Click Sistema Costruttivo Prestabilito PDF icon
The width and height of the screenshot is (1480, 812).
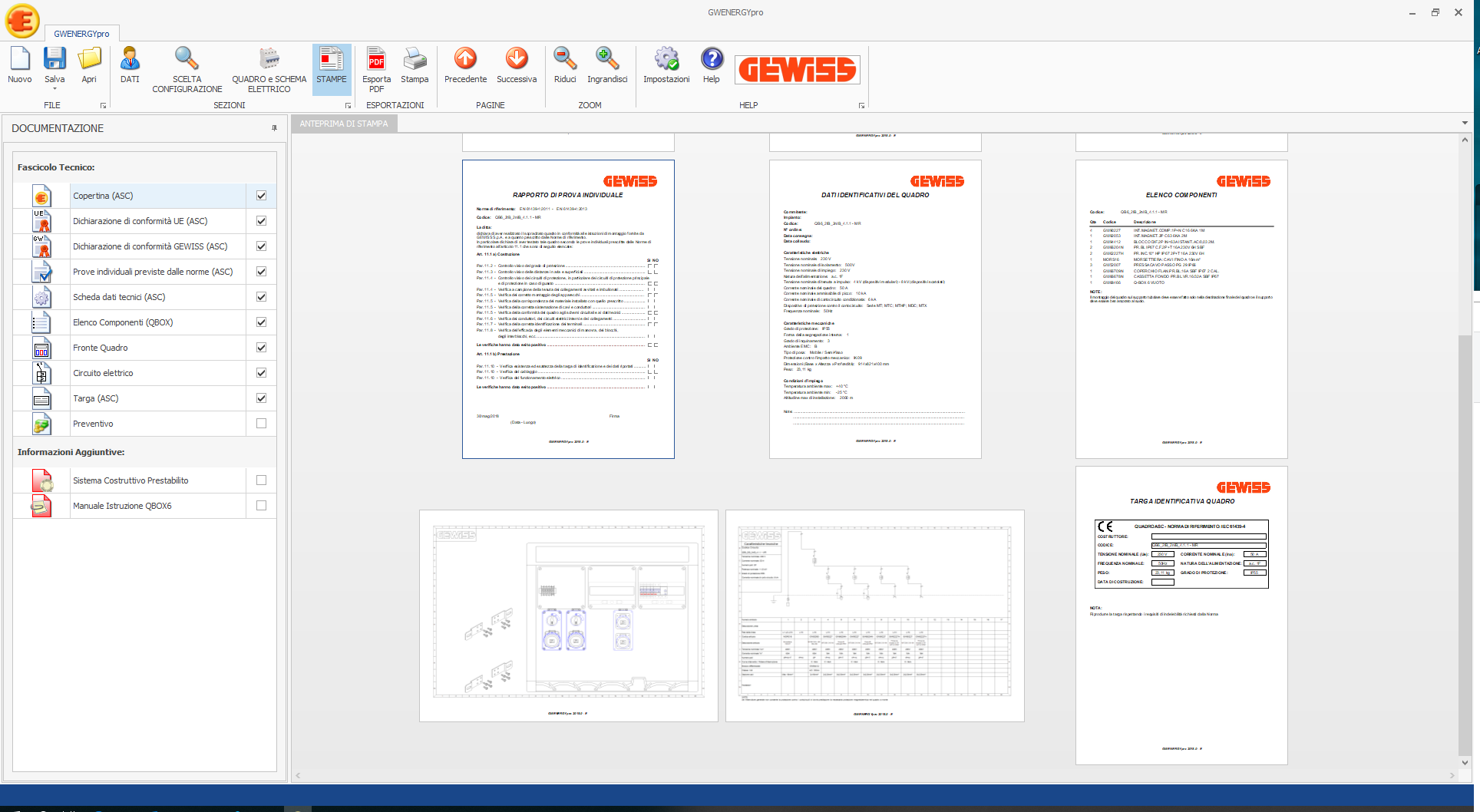41,480
